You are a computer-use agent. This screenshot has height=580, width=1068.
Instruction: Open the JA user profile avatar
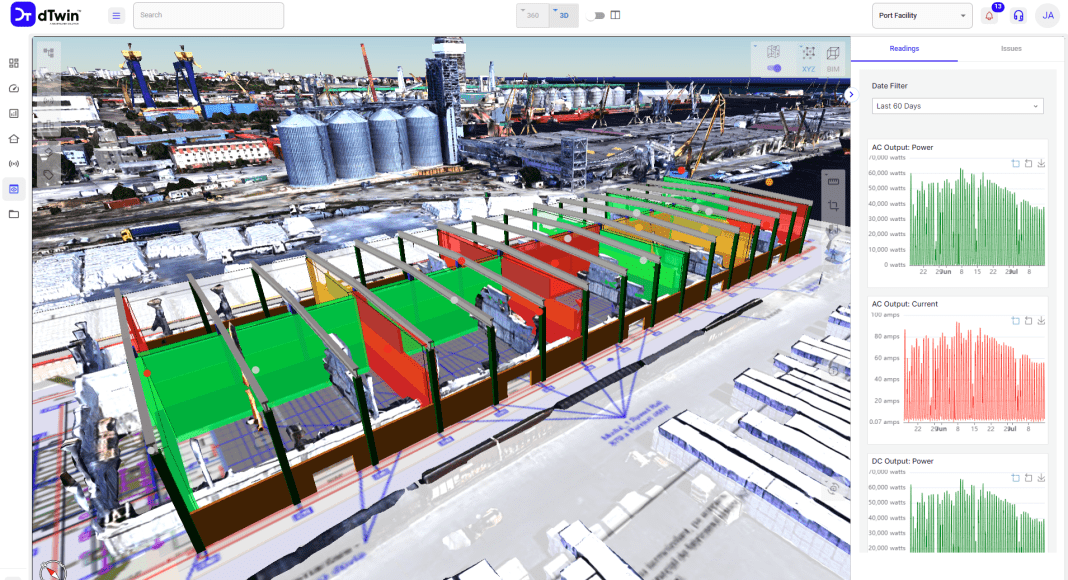1047,15
